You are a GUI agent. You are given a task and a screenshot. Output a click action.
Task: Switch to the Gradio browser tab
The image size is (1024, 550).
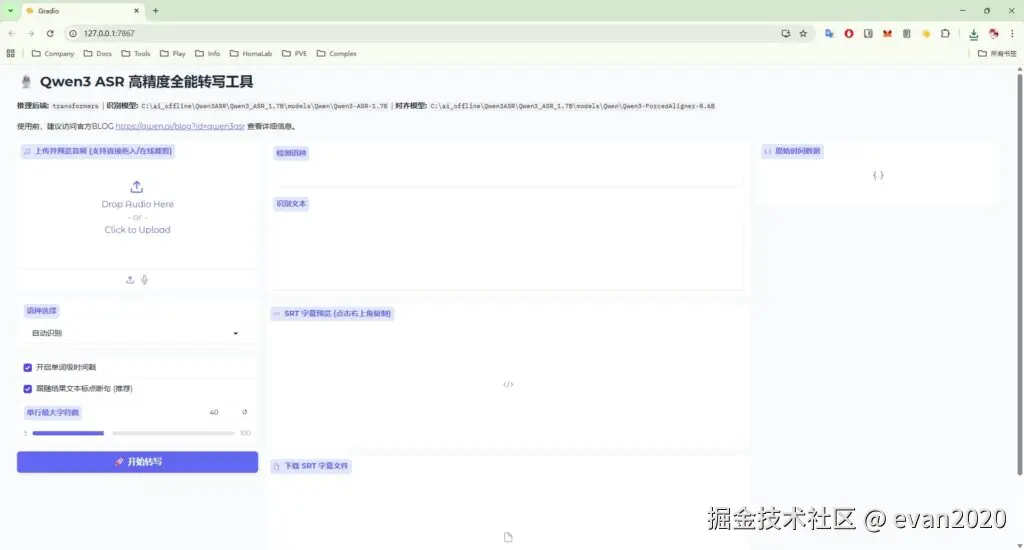click(x=82, y=10)
